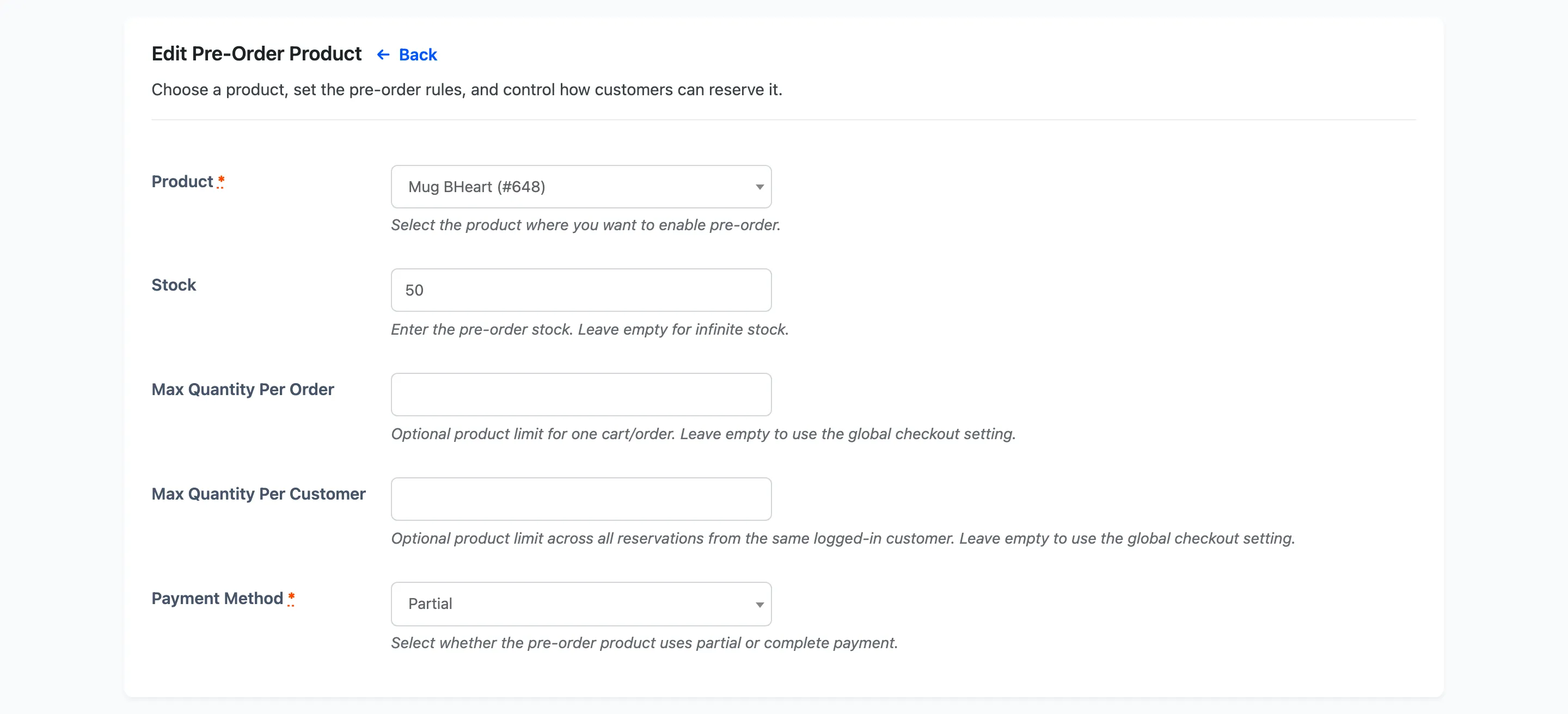
Task: Open the Payment Method dropdown set to Partial
Action: point(581,604)
